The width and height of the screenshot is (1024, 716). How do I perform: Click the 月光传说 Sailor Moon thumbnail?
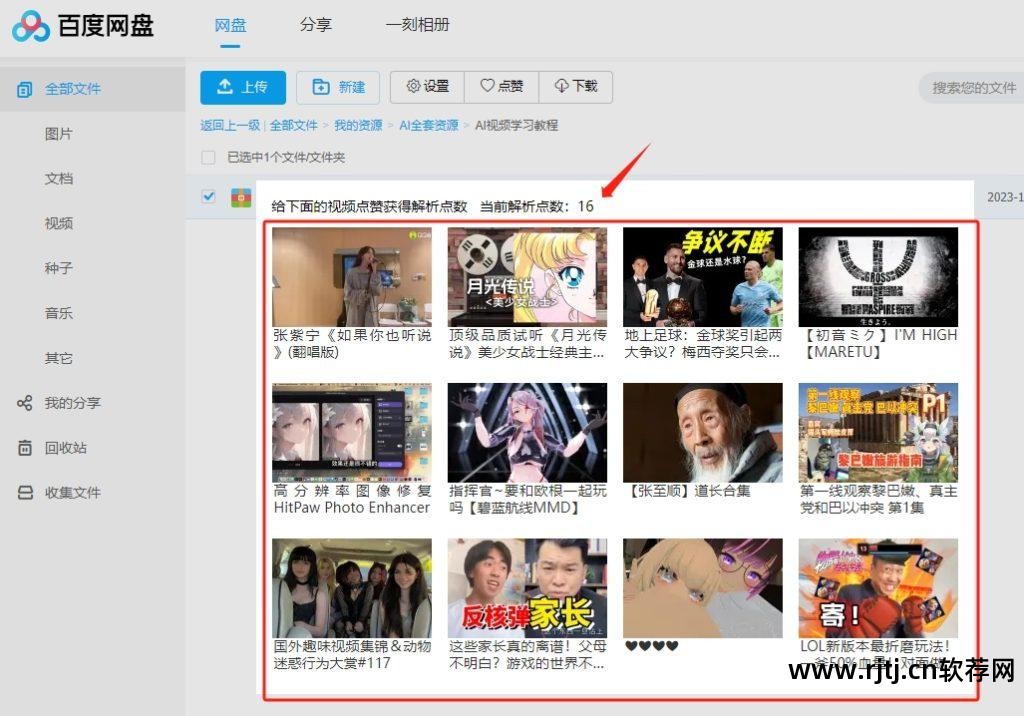coord(527,277)
